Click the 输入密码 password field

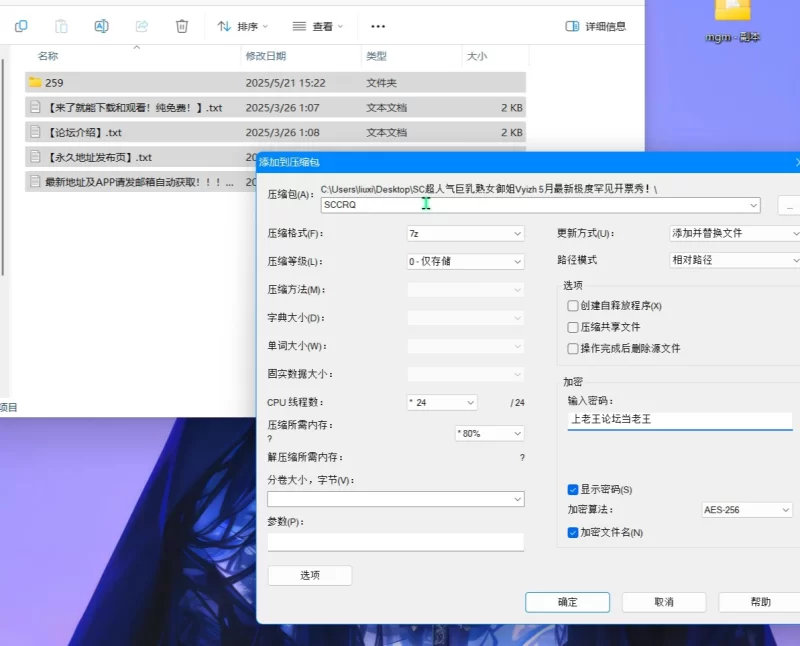tap(680, 420)
